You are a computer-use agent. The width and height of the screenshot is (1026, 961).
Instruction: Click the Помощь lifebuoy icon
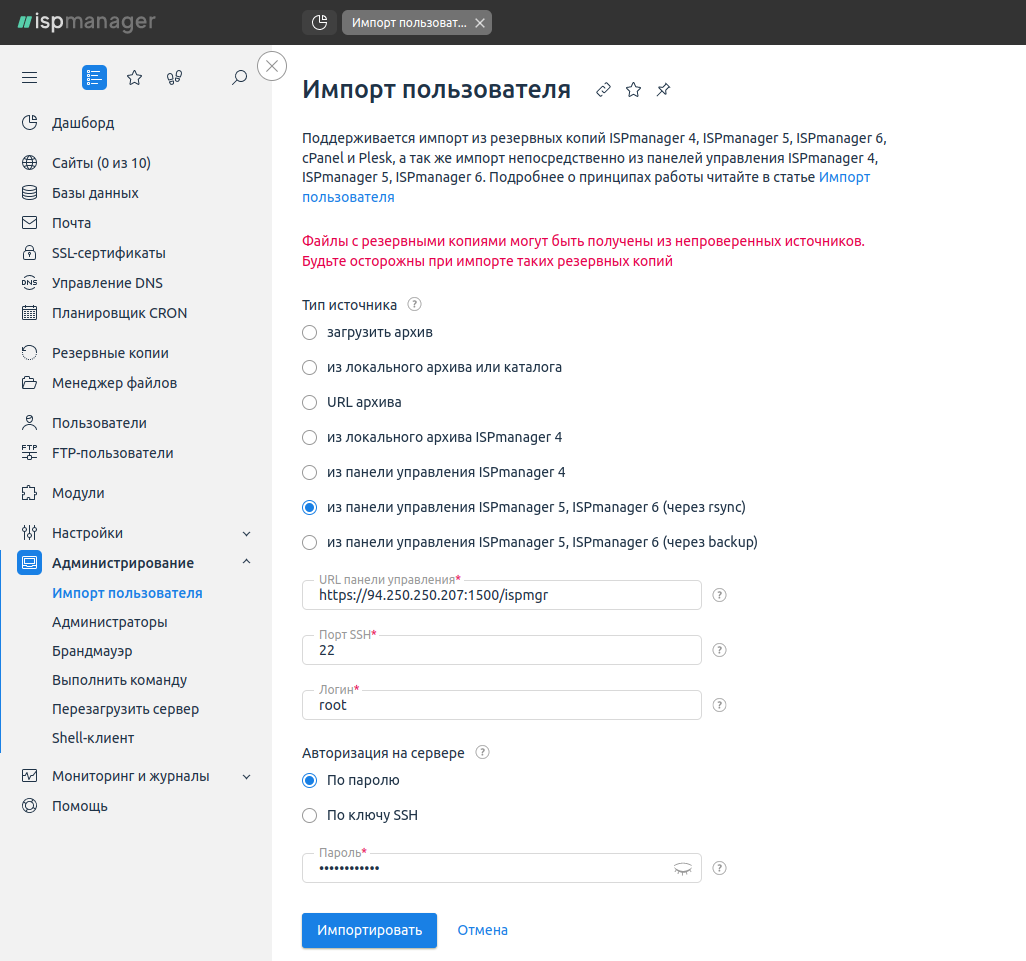coord(29,806)
